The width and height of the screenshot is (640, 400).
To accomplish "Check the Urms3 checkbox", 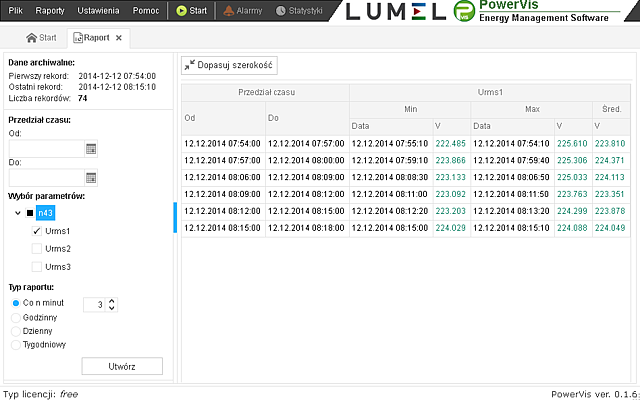I will pos(37,267).
